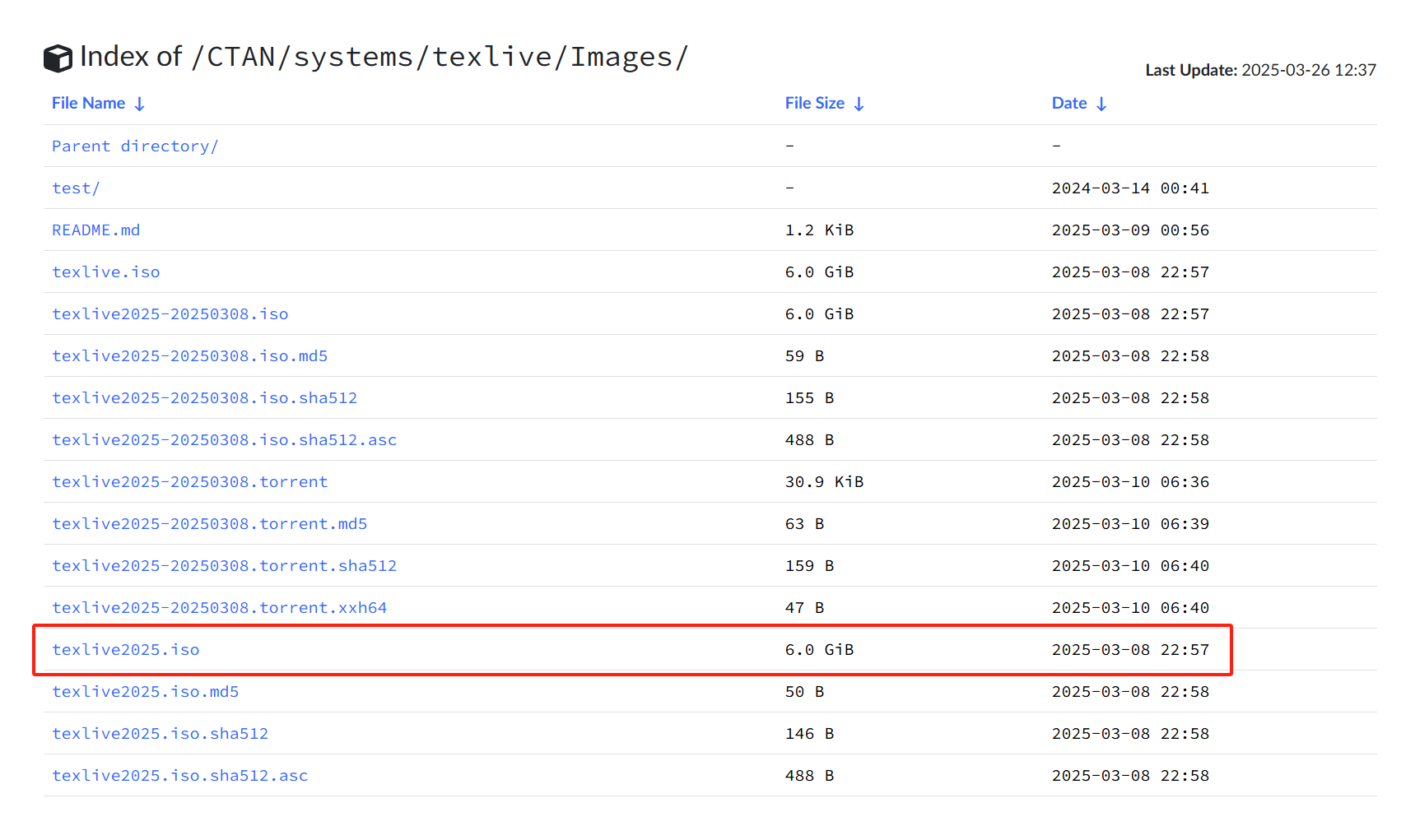The height and width of the screenshot is (840, 1415).
Task: Click the sort arrow next to File Size
Action: (859, 104)
